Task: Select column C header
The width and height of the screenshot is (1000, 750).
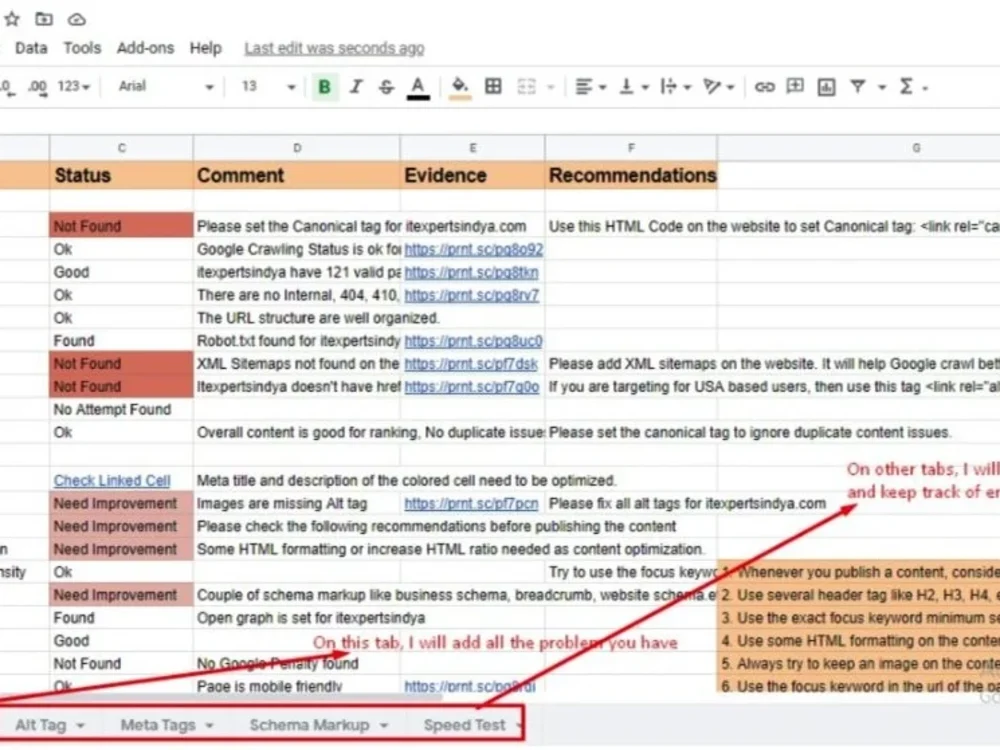Action: click(121, 148)
